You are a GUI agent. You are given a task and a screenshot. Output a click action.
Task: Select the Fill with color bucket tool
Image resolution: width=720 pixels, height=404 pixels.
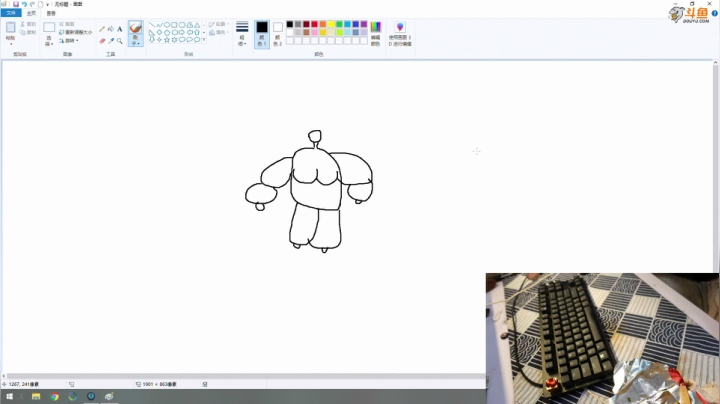tap(111, 29)
